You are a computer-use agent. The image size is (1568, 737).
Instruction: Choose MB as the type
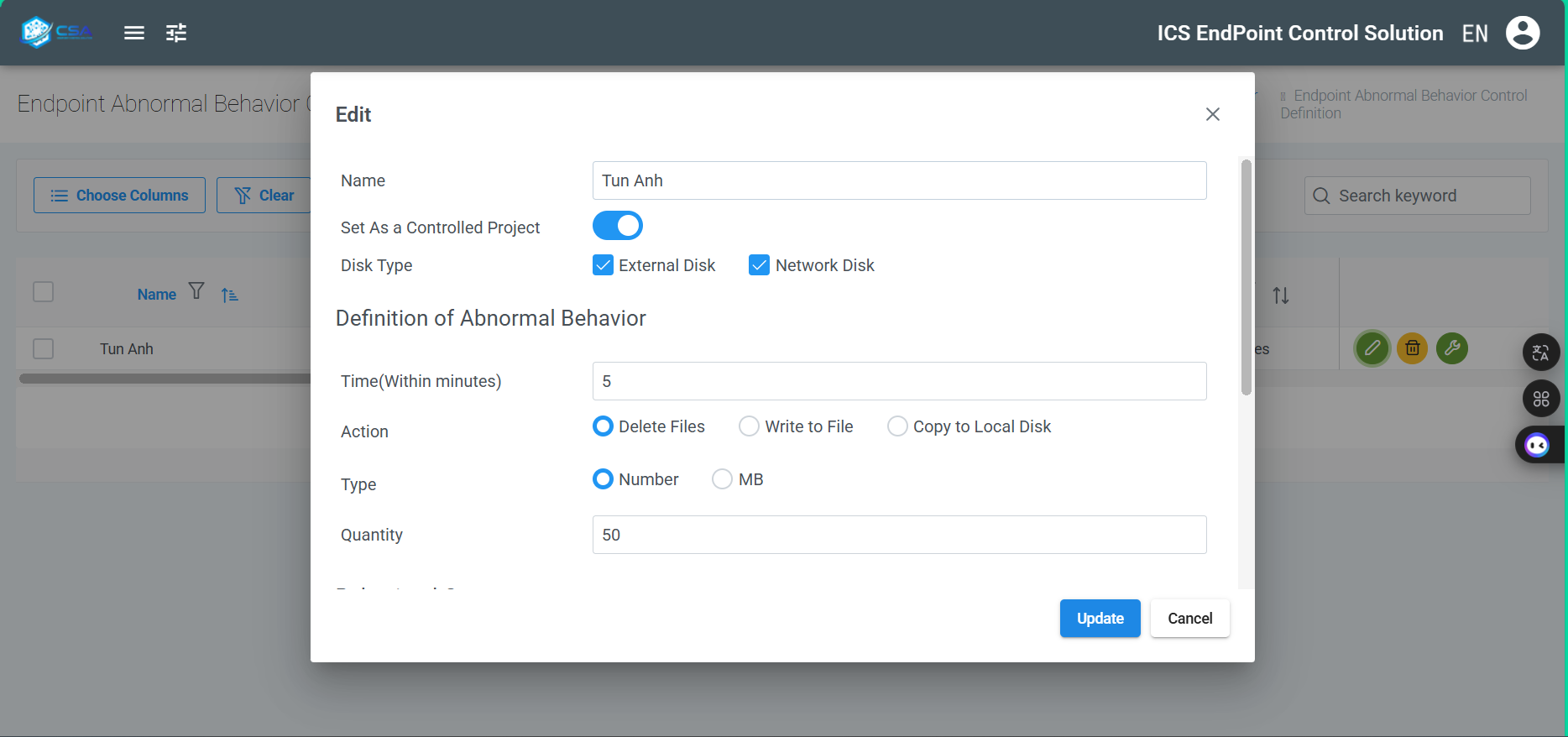[x=722, y=479]
